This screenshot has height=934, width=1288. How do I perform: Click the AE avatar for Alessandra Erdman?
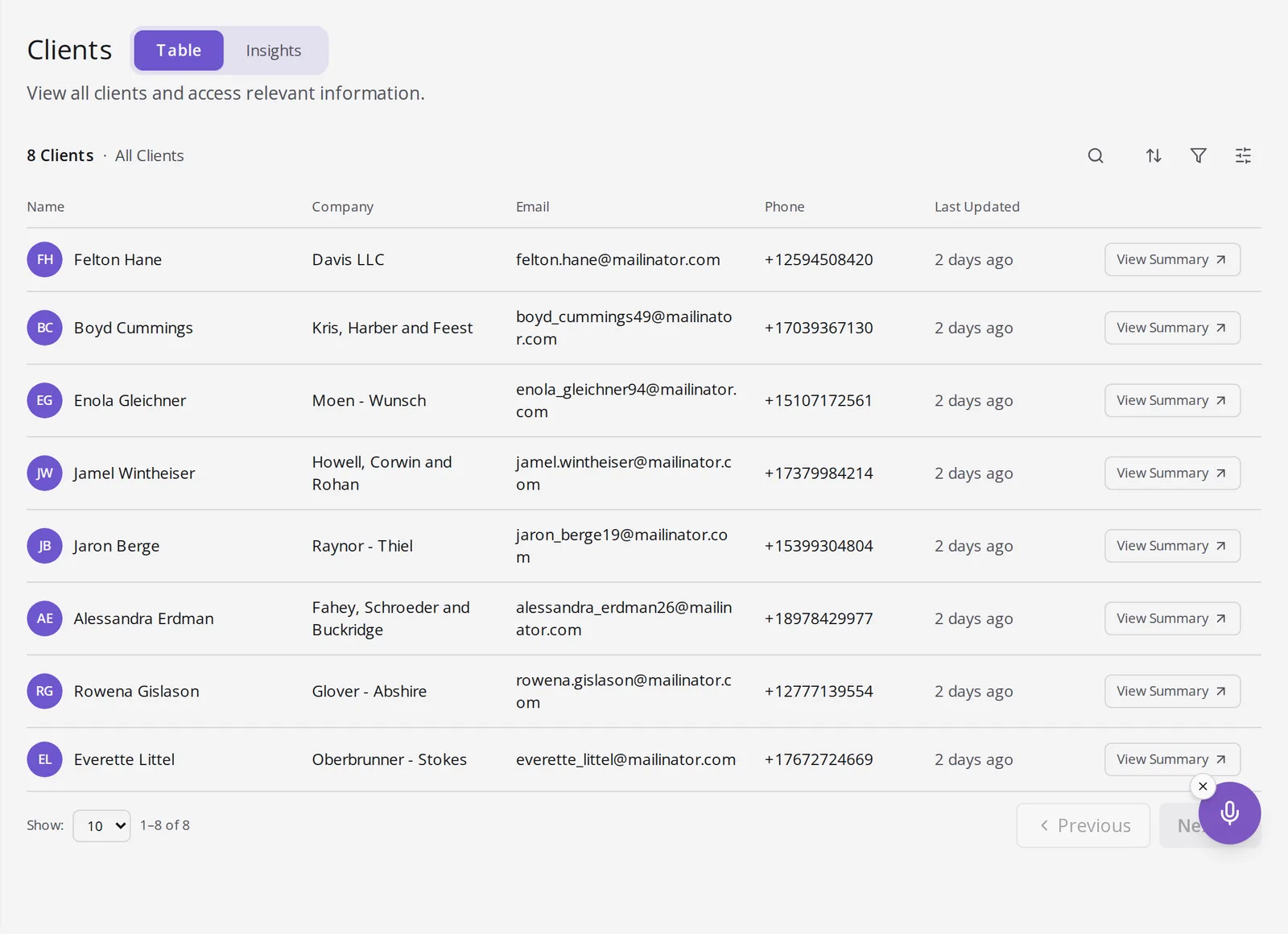tap(44, 618)
